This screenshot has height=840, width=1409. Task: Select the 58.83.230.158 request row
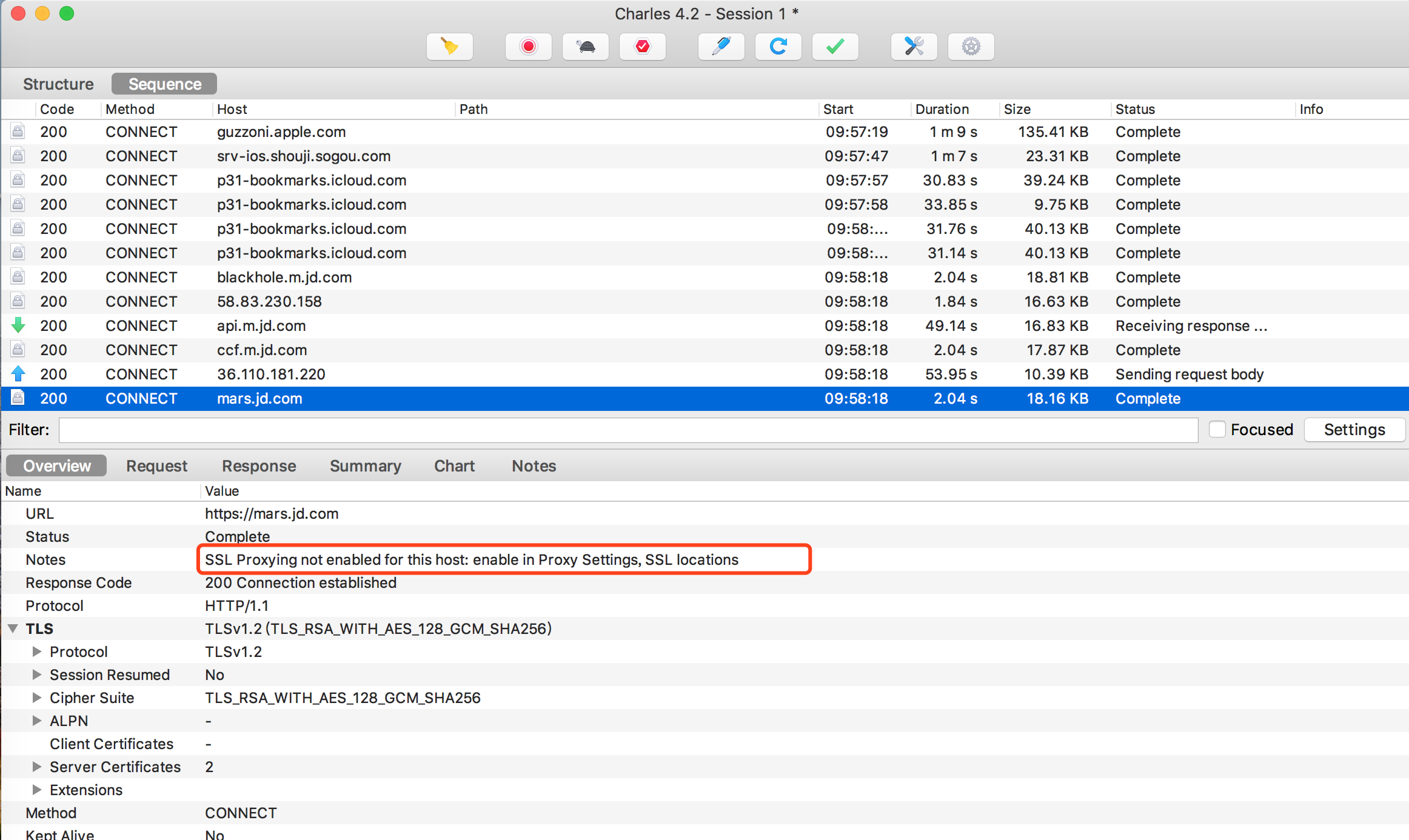pyautogui.click(x=704, y=301)
